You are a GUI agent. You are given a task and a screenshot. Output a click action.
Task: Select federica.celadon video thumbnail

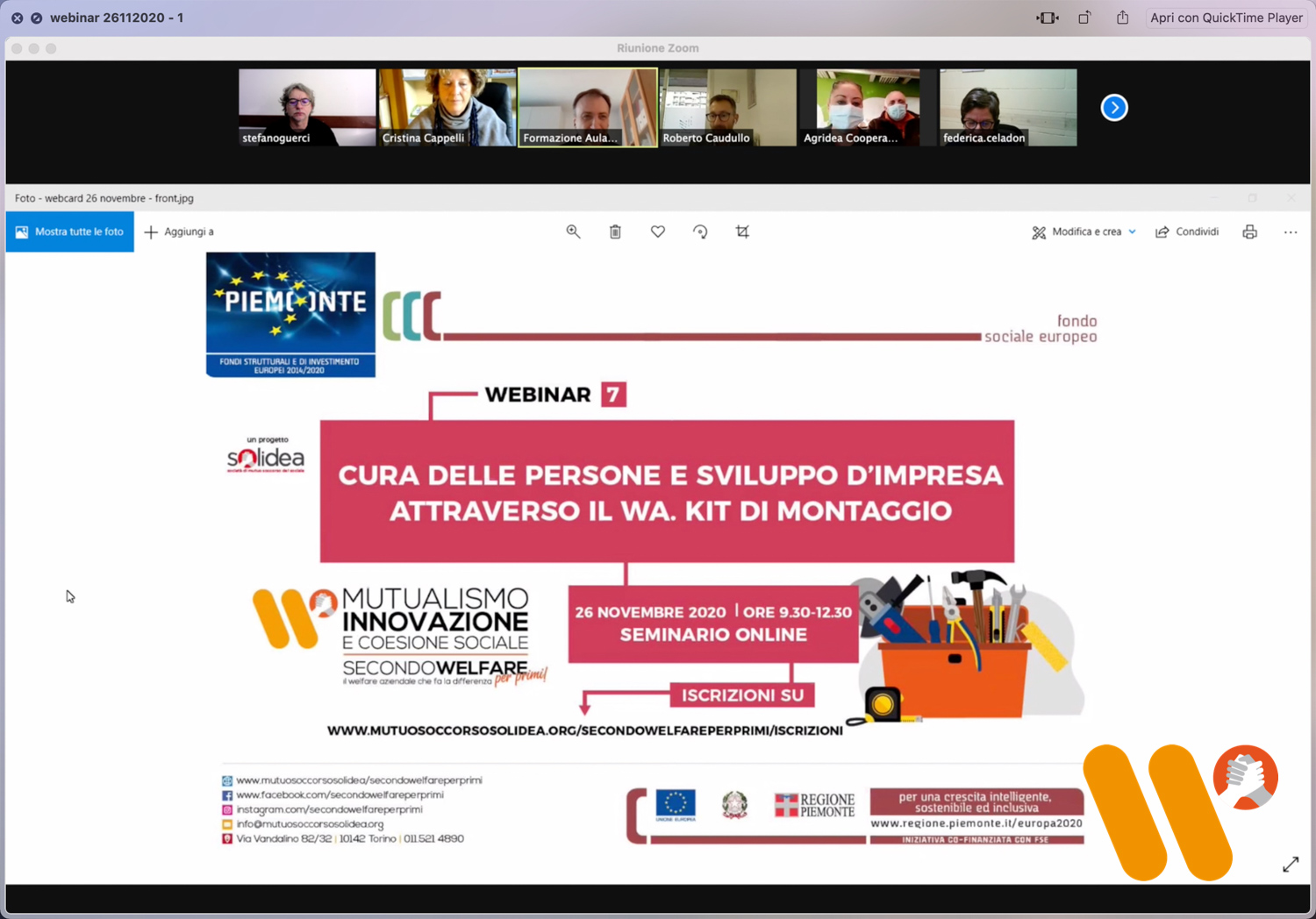[1008, 108]
